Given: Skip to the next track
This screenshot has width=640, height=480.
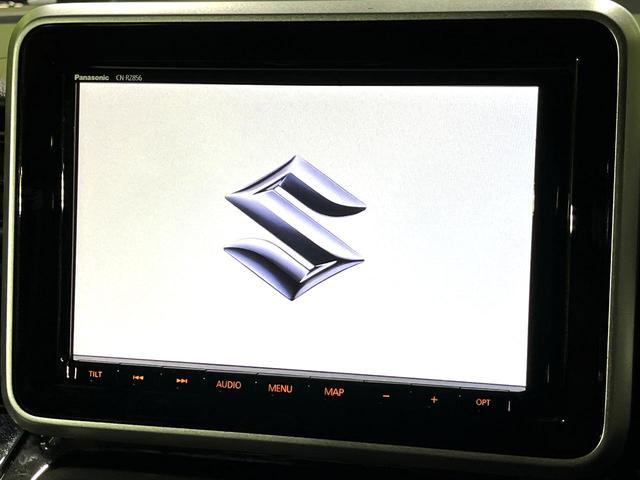Looking at the screenshot, I should (182, 381).
